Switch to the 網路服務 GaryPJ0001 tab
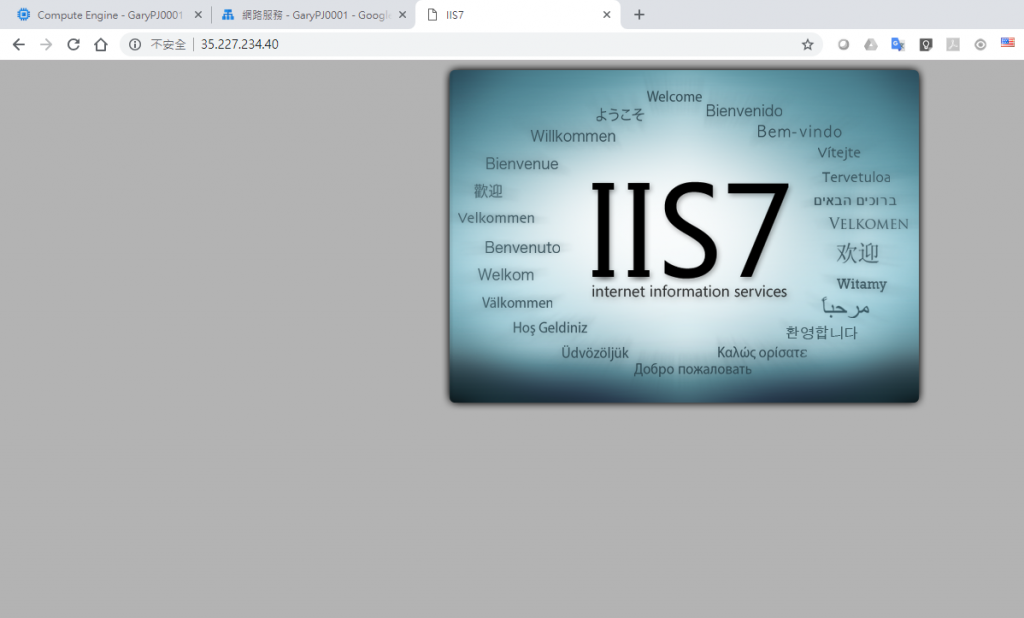The width and height of the screenshot is (1024, 618). [313, 14]
